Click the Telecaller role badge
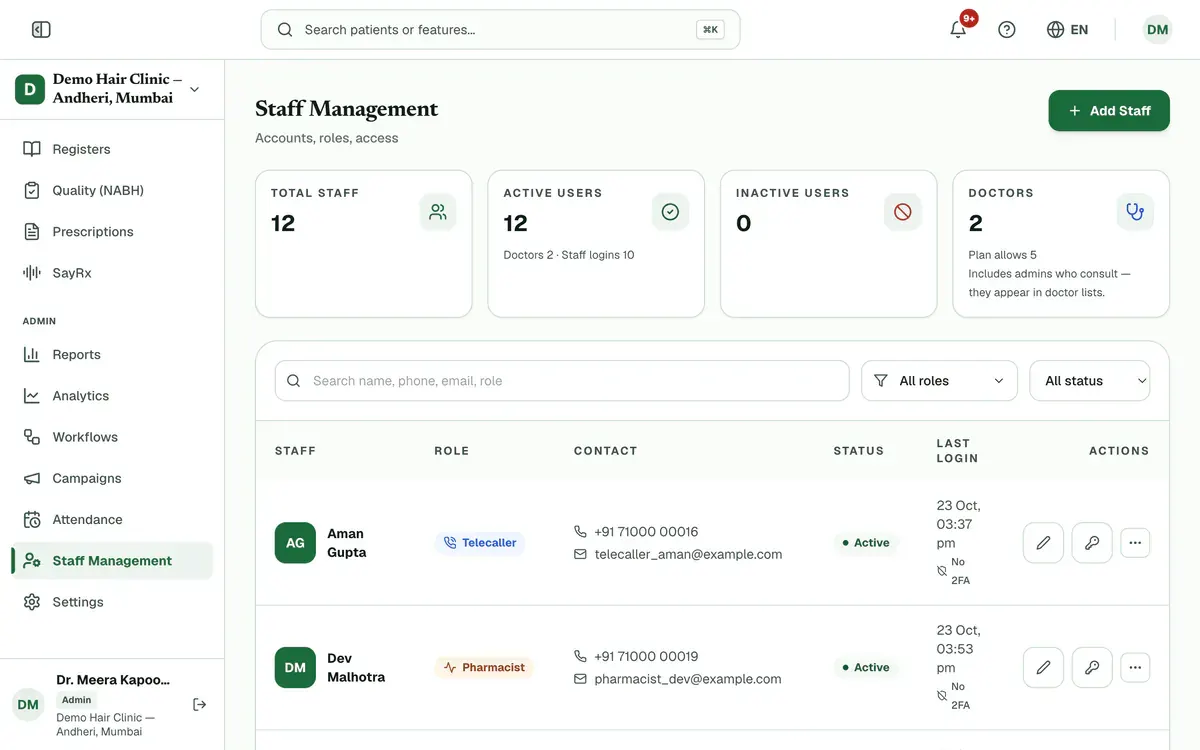The width and height of the screenshot is (1200, 750). coord(479,543)
